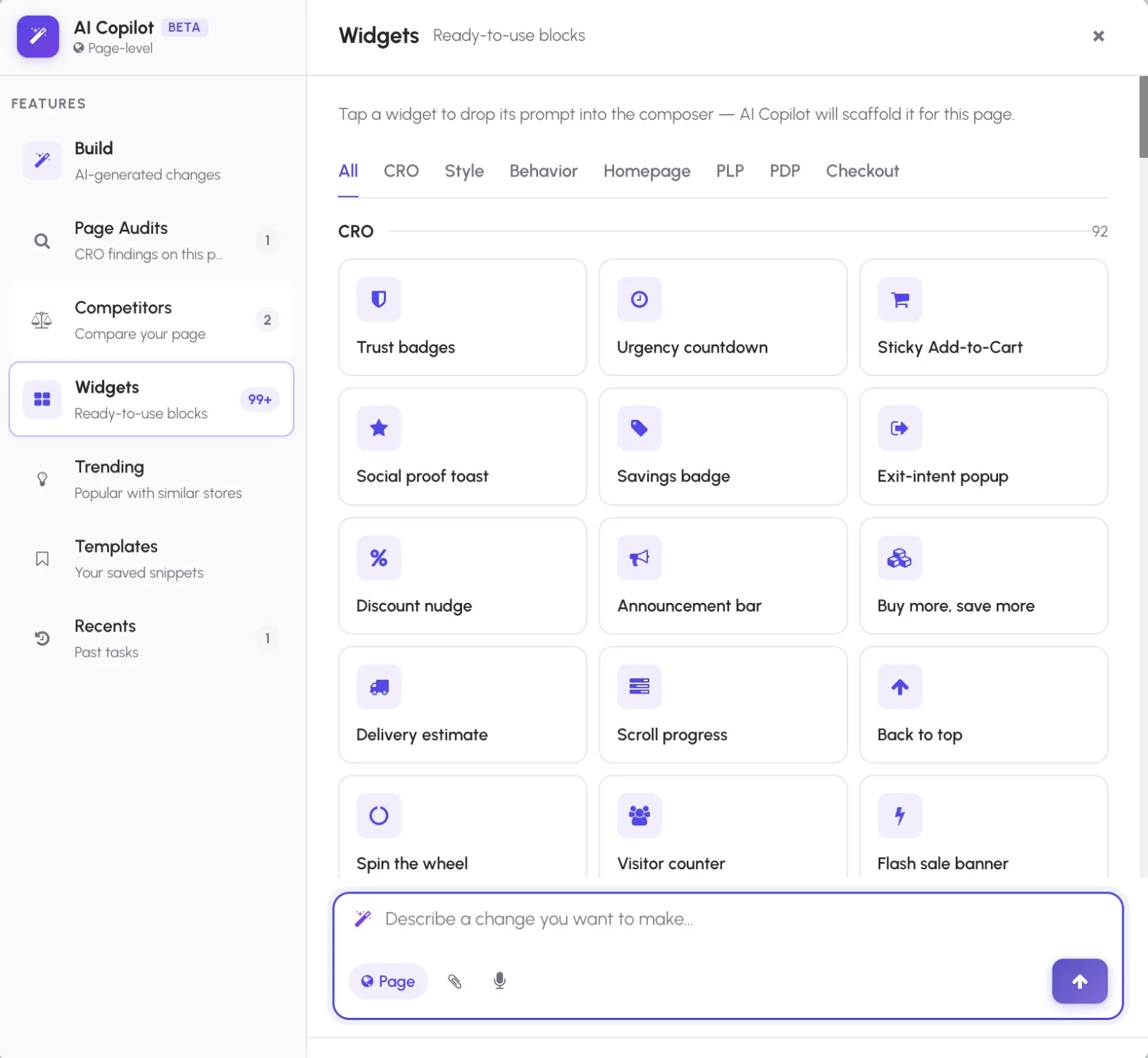This screenshot has width=1148, height=1058.
Task: Click the Page scope chip in composer
Action: tap(388, 981)
